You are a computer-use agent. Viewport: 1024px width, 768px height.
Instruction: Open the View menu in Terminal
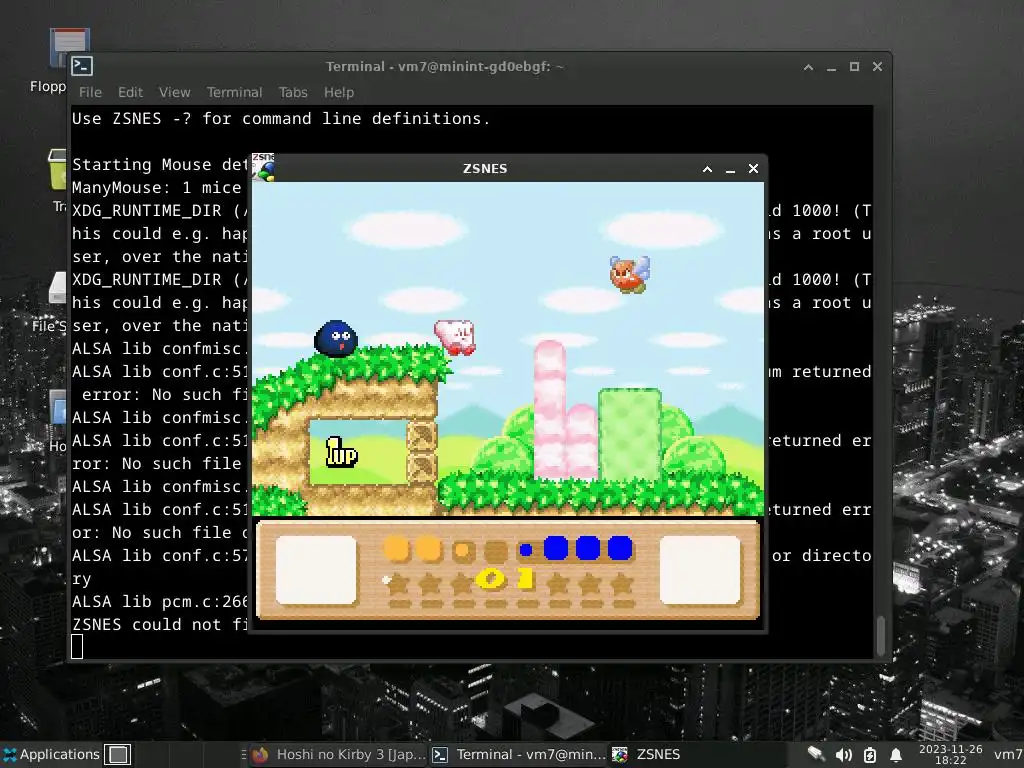tap(174, 93)
